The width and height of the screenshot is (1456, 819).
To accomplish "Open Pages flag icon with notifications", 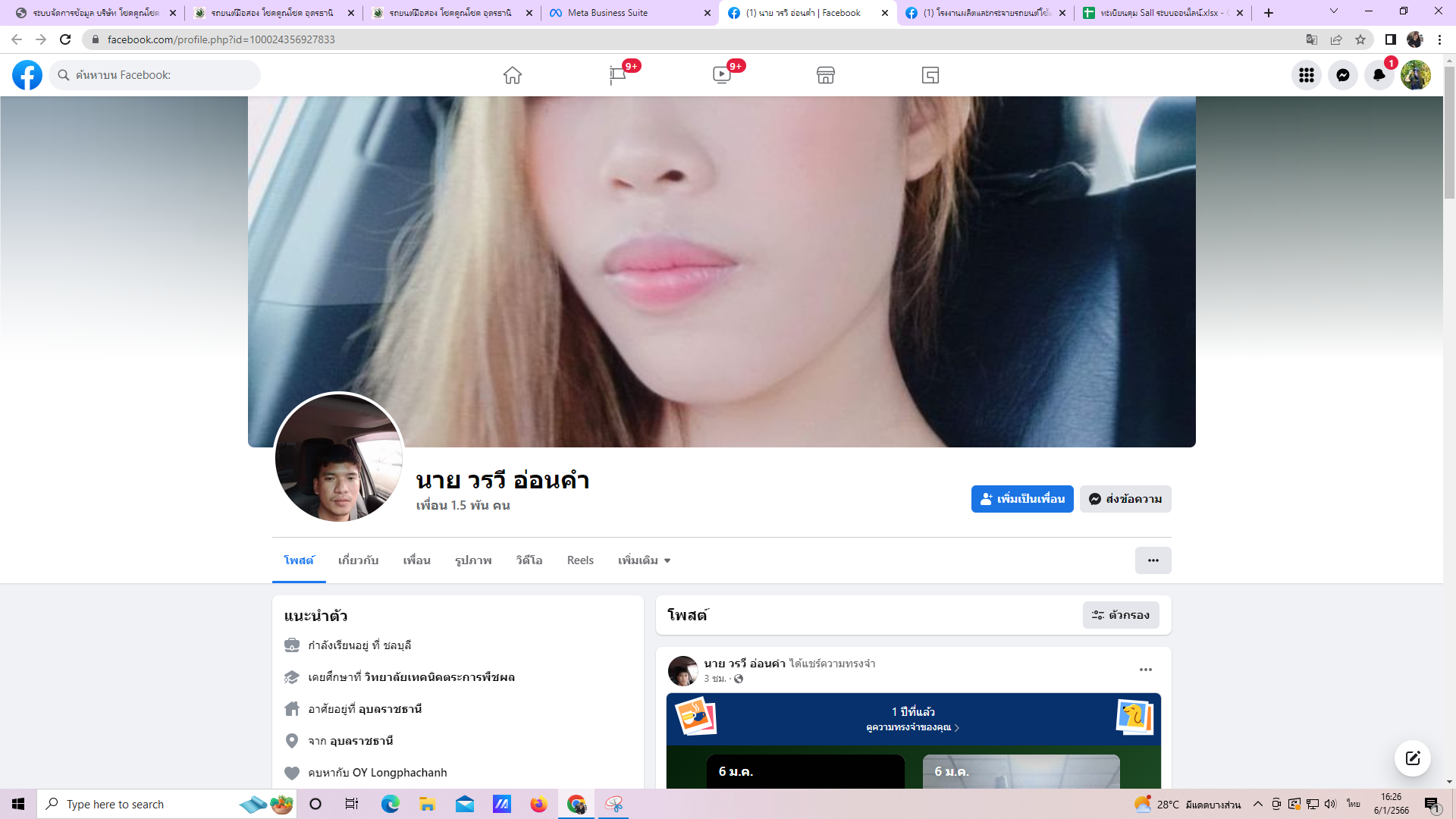I will (x=618, y=75).
